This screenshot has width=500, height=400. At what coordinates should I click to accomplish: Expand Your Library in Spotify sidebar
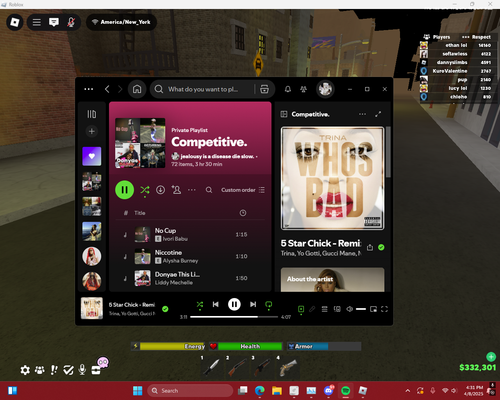[92, 114]
